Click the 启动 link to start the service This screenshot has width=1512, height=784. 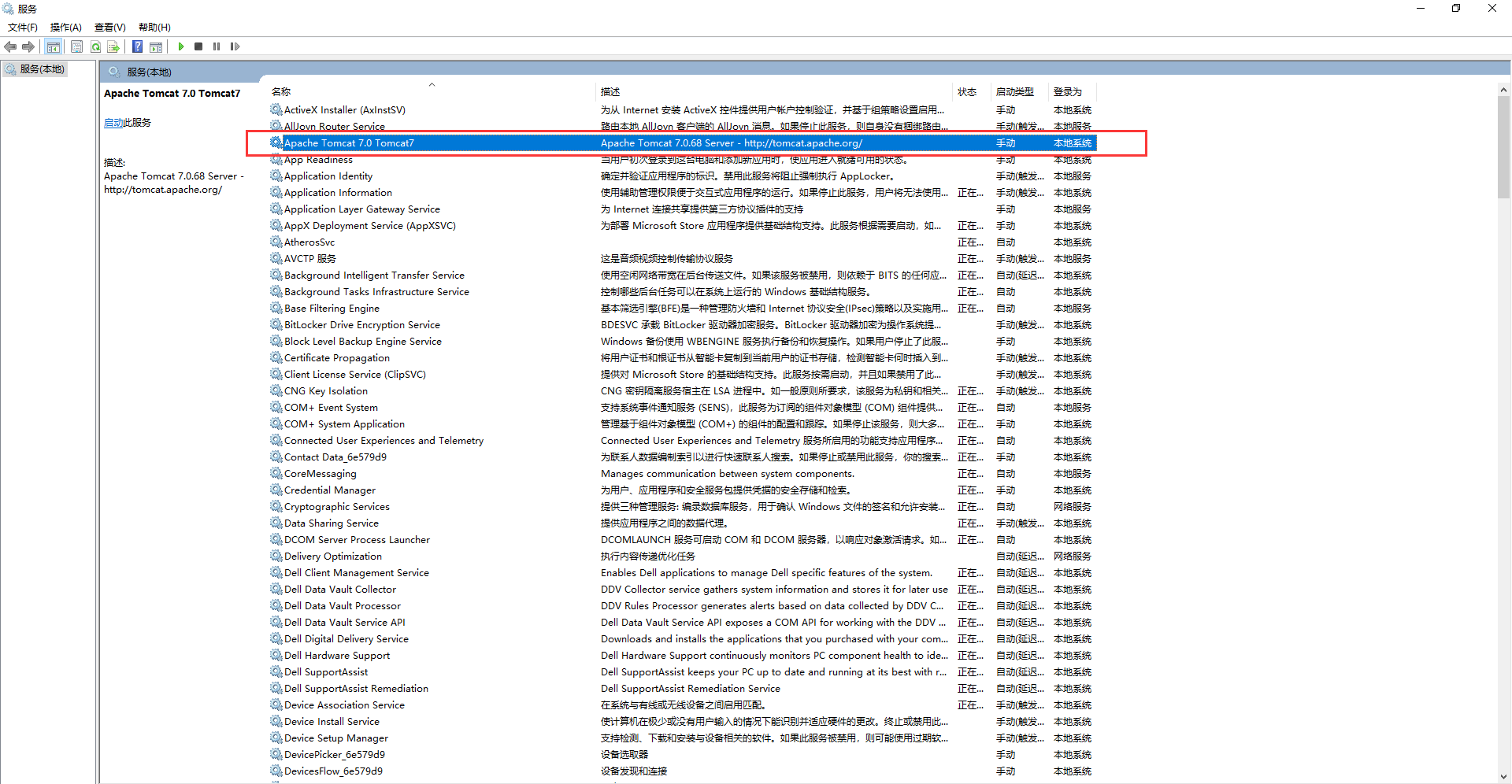pyautogui.click(x=113, y=123)
